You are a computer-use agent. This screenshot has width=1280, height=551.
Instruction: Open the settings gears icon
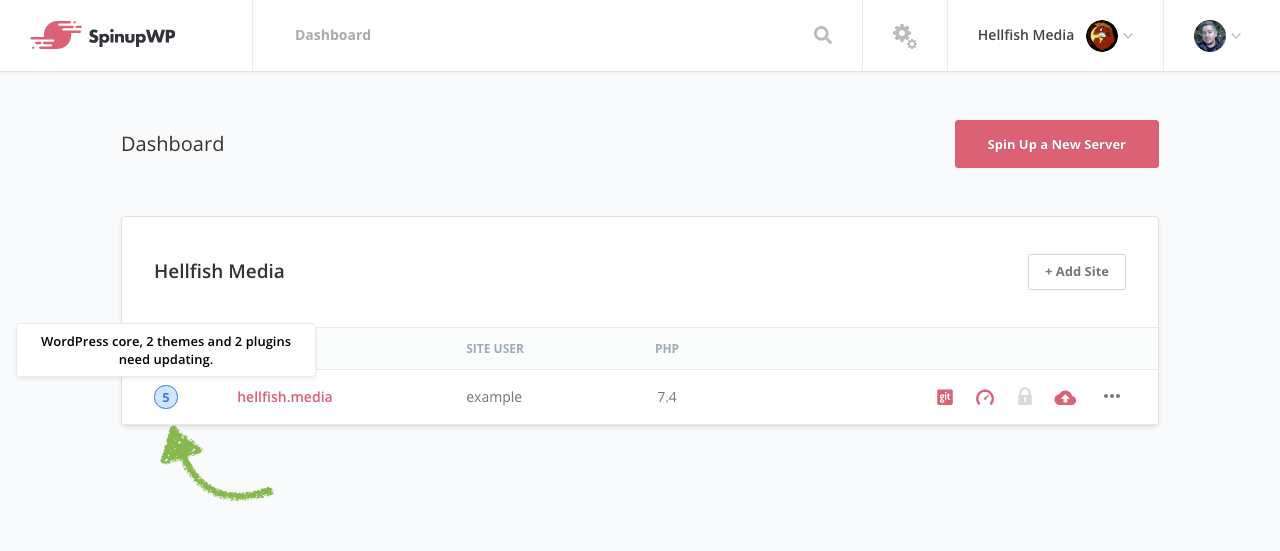coord(905,36)
